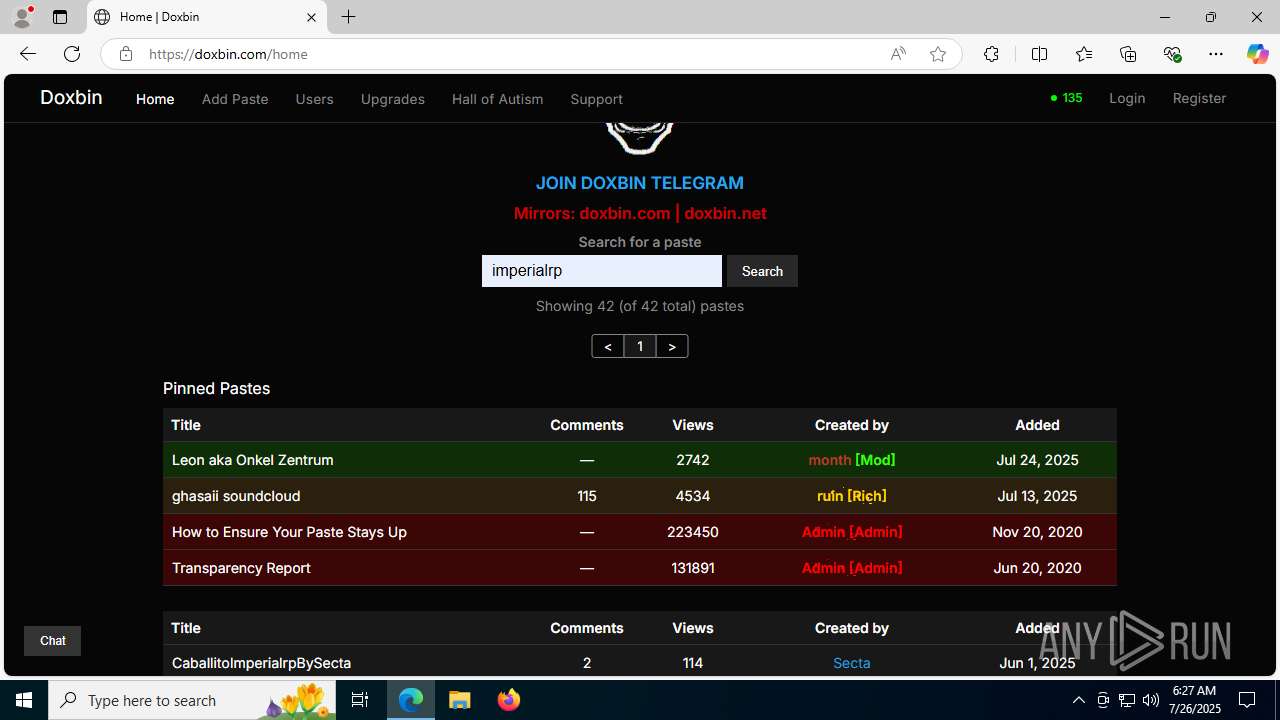Open the notification center icon
The height and width of the screenshot is (720, 1280).
click(x=1247, y=700)
